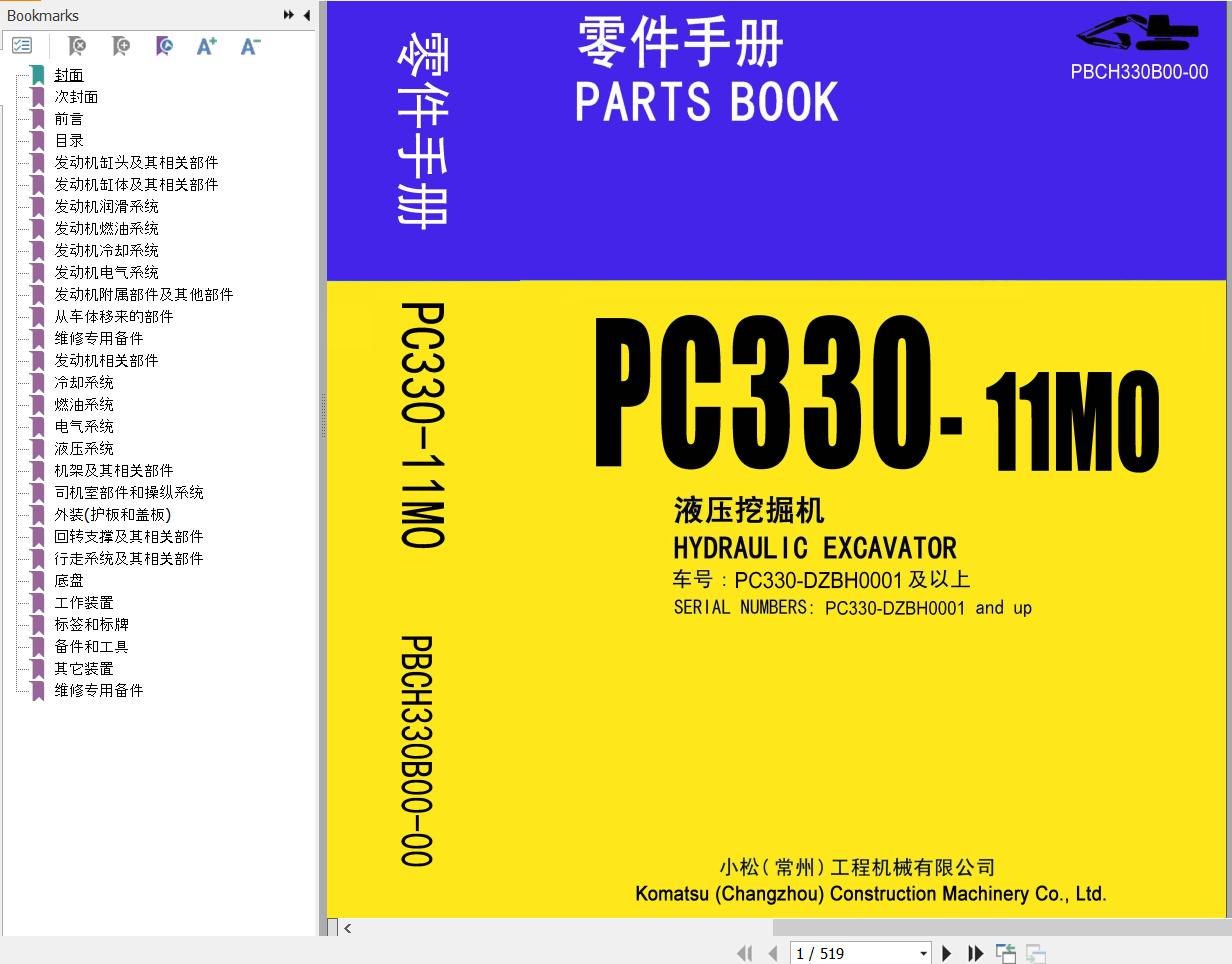Image resolution: width=1232 pixels, height=964 pixels.
Task: Open the 底盘 bookmark
Action: tap(69, 581)
